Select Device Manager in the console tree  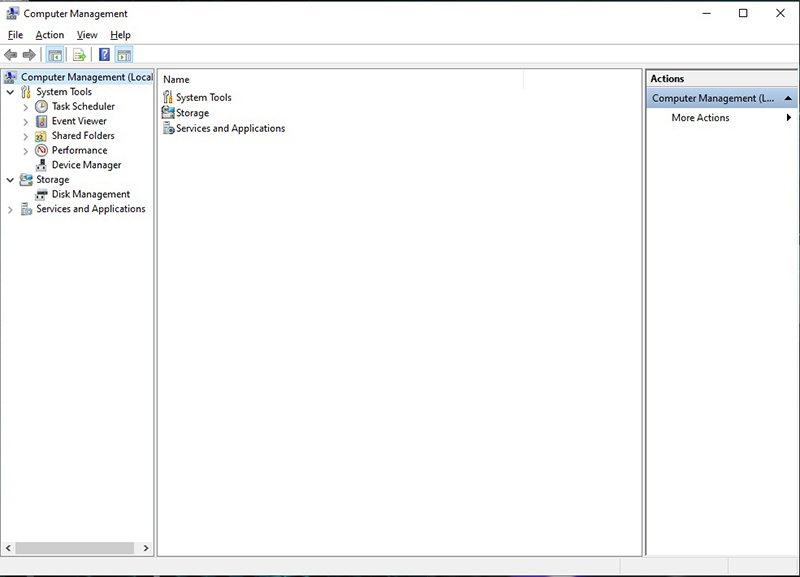tap(86, 165)
